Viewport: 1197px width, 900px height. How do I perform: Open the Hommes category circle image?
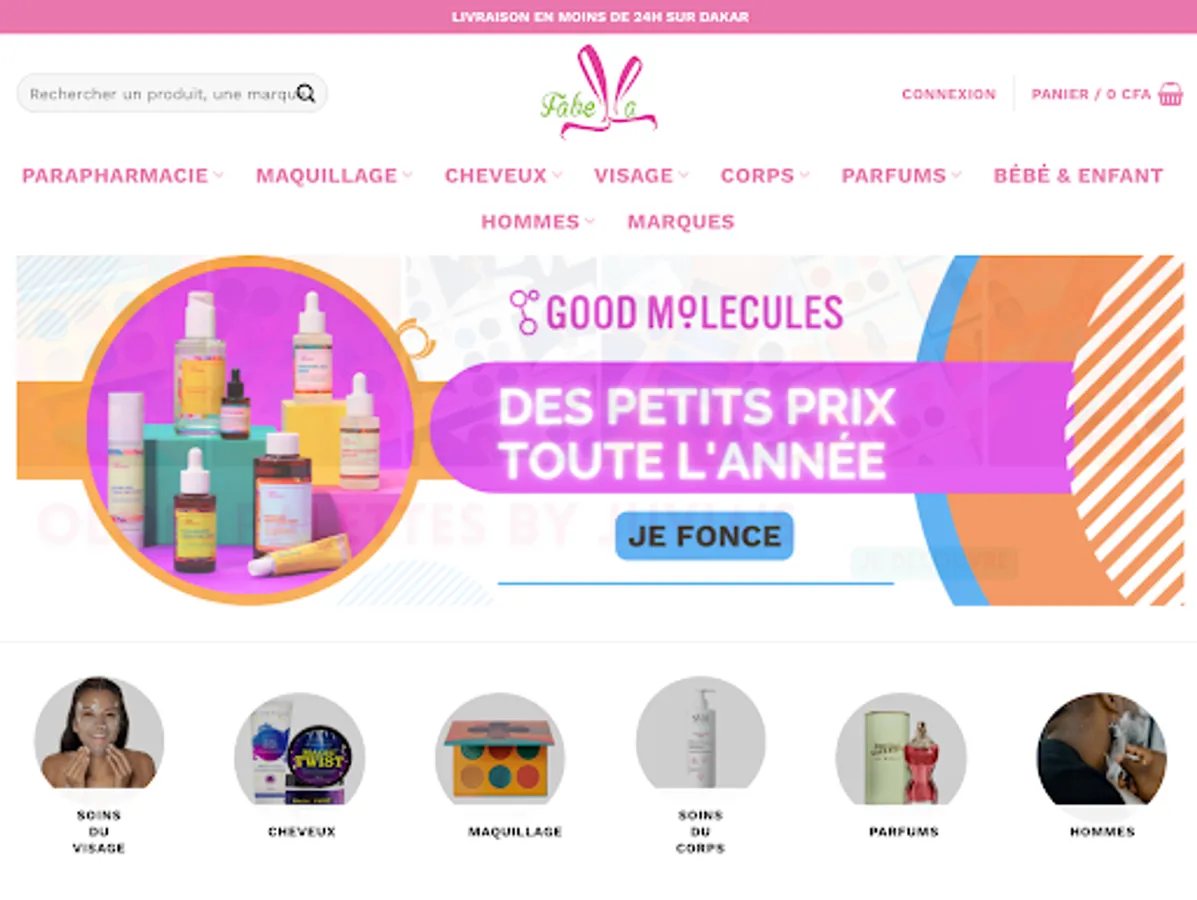coord(1102,749)
